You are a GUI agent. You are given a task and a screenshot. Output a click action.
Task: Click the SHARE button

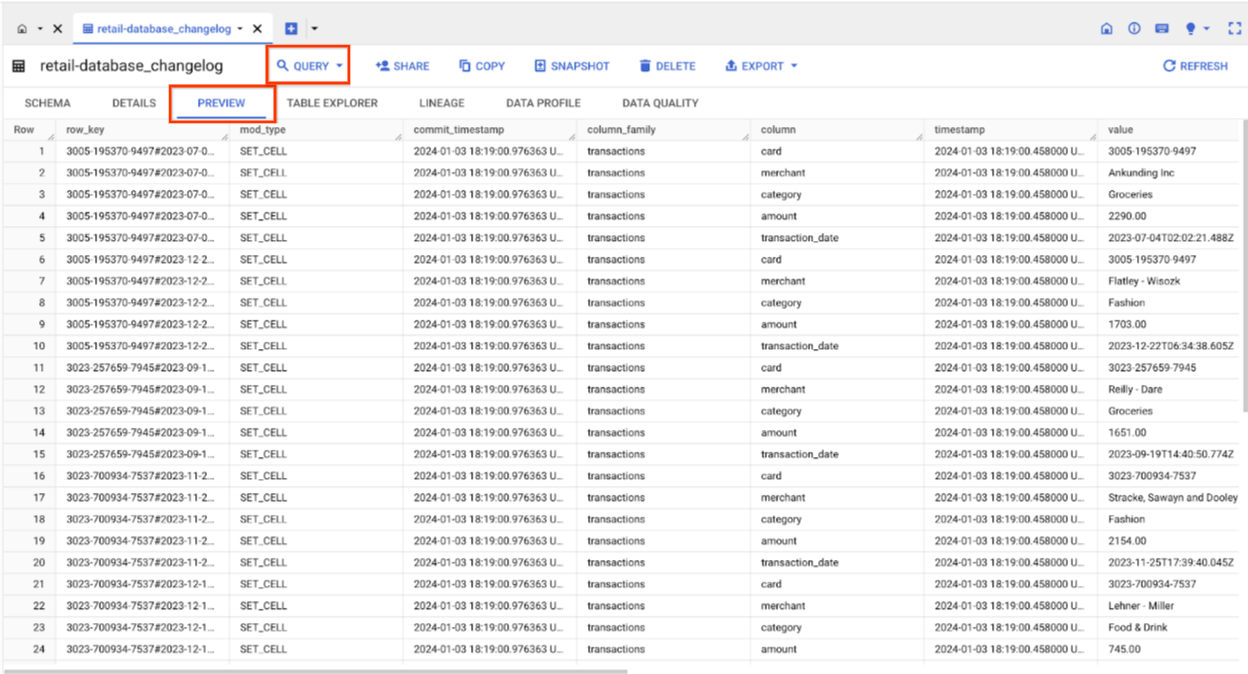click(x=402, y=66)
